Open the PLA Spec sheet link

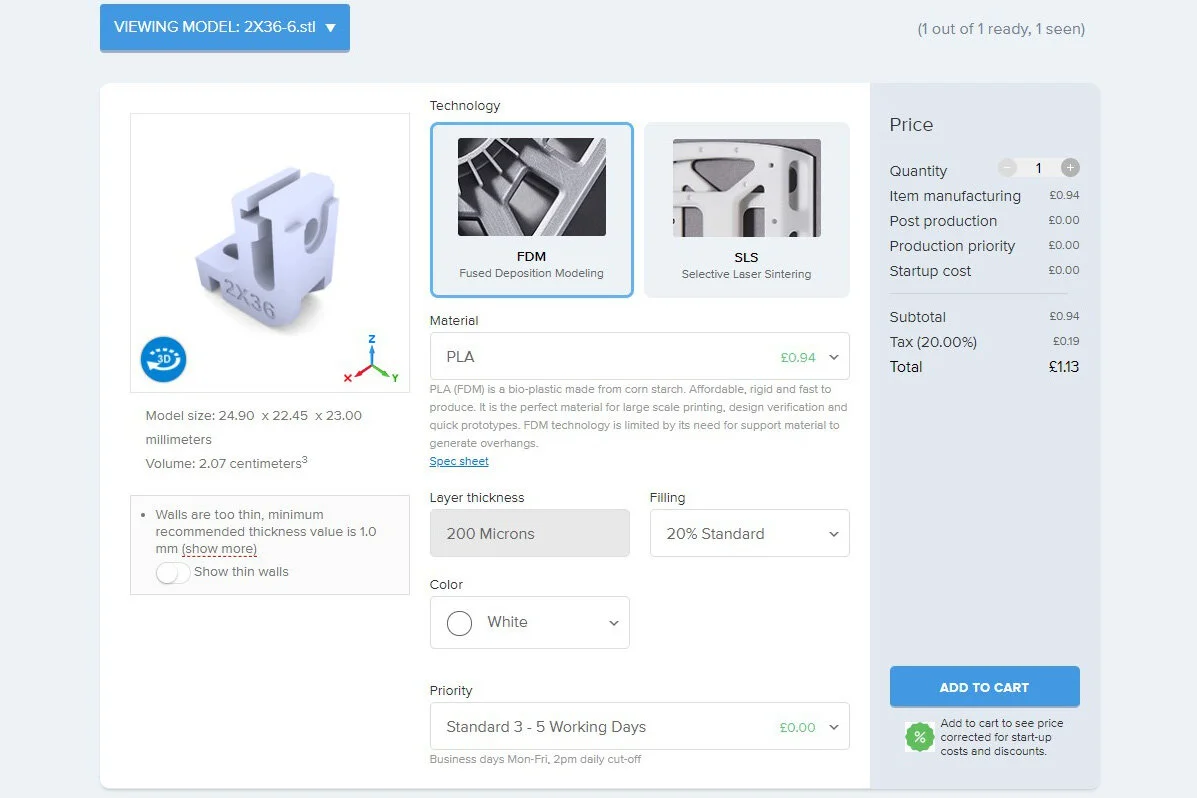coord(459,461)
